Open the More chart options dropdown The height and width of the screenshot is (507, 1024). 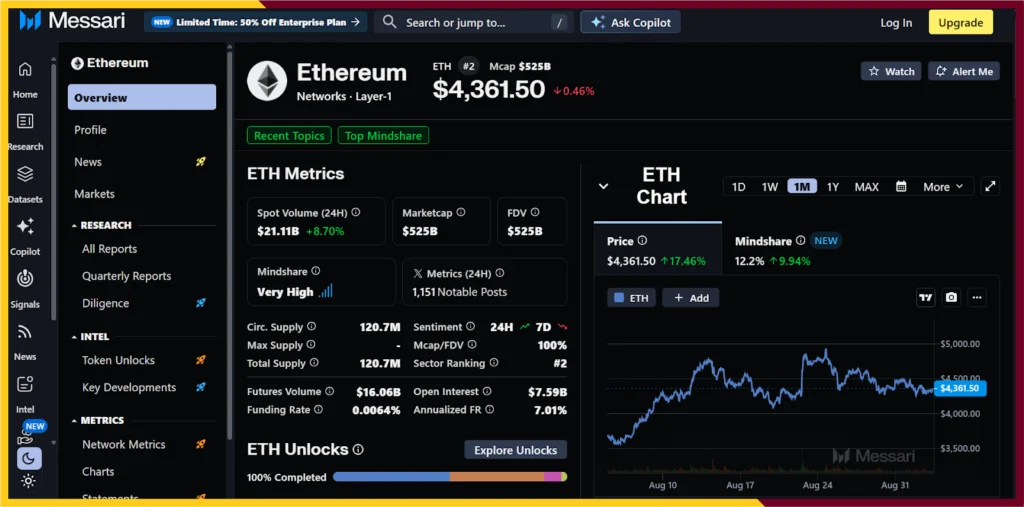[x=943, y=187]
